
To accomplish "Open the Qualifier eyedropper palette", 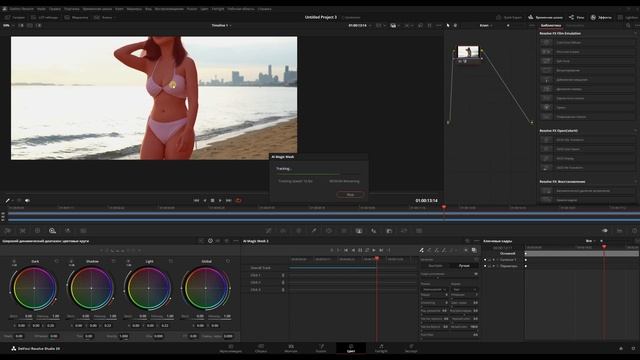I will [314, 231].
